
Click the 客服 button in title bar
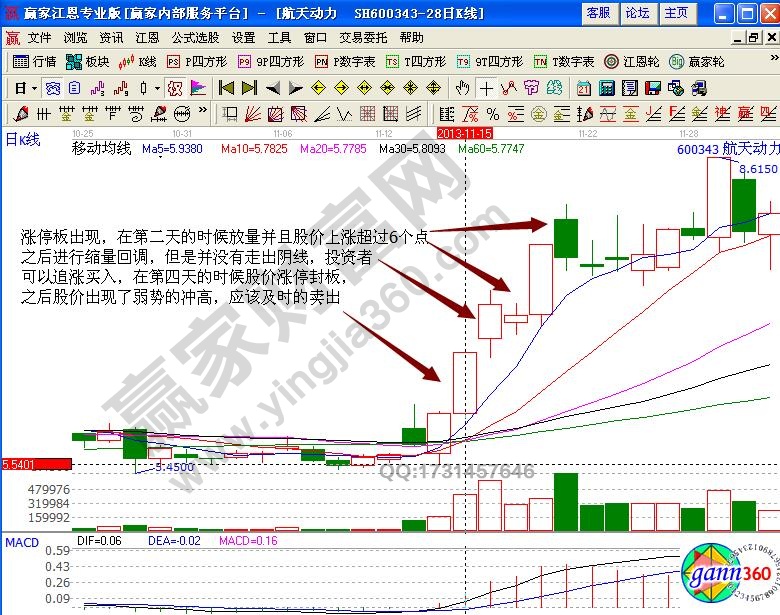[598, 13]
